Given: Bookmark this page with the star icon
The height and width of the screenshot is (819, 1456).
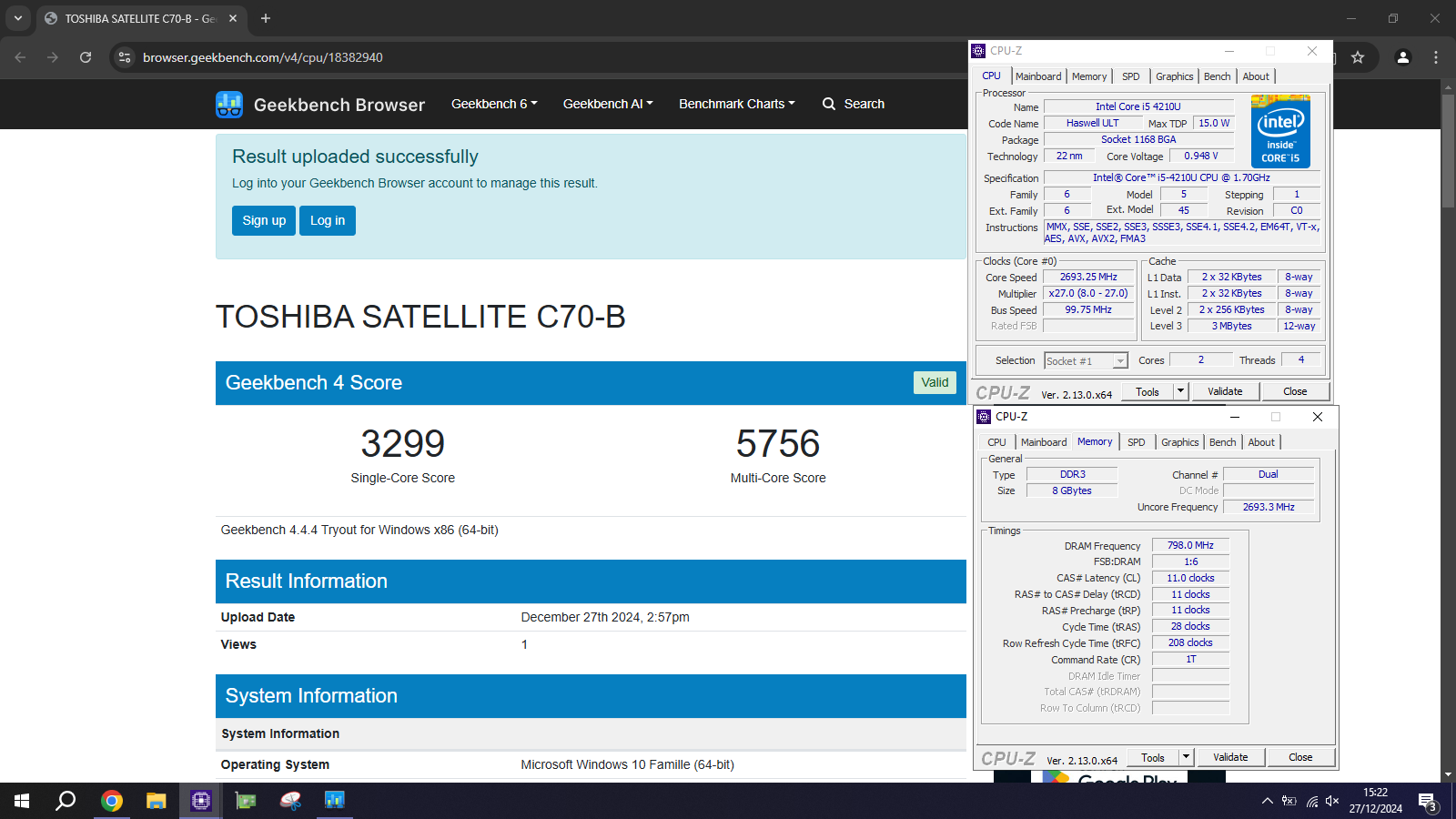Looking at the screenshot, I should coord(1358,57).
